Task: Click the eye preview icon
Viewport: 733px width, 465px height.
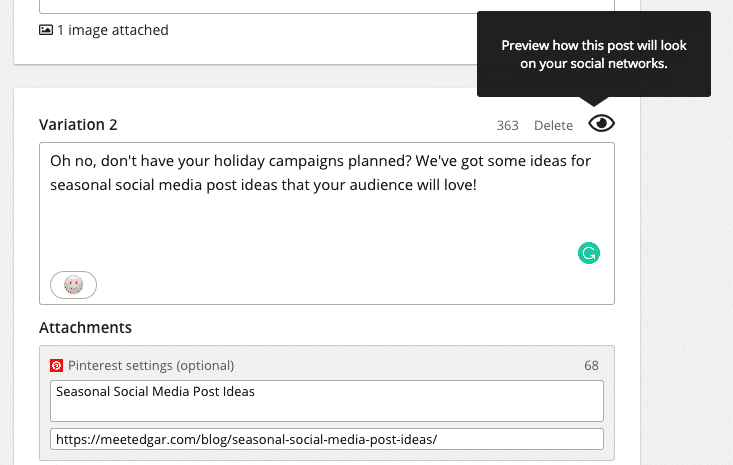Action: pos(601,123)
